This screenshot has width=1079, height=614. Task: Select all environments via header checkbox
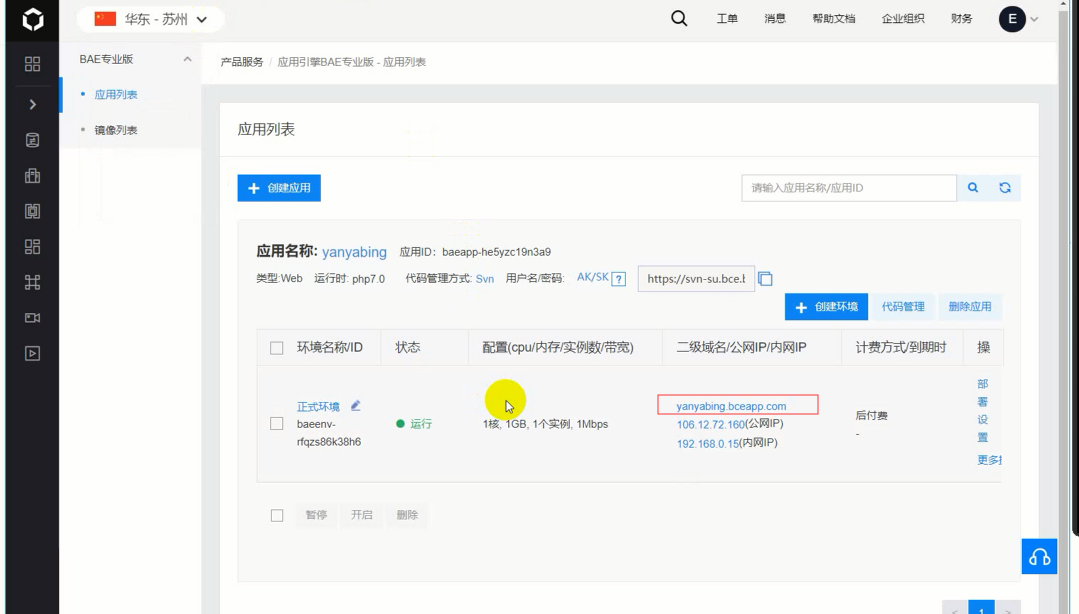pos(278,347)
